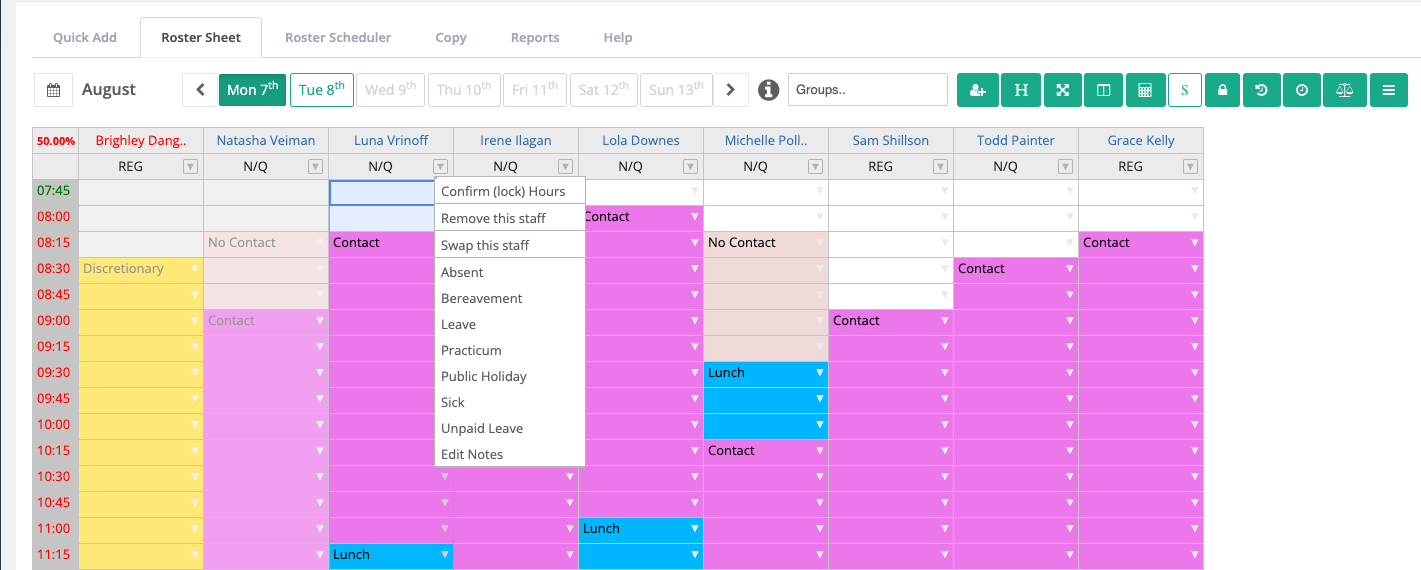The height and width of the screenshot is (570, 1421).
Task: Select Bereavement from the context menu
Action: [510, 298]
